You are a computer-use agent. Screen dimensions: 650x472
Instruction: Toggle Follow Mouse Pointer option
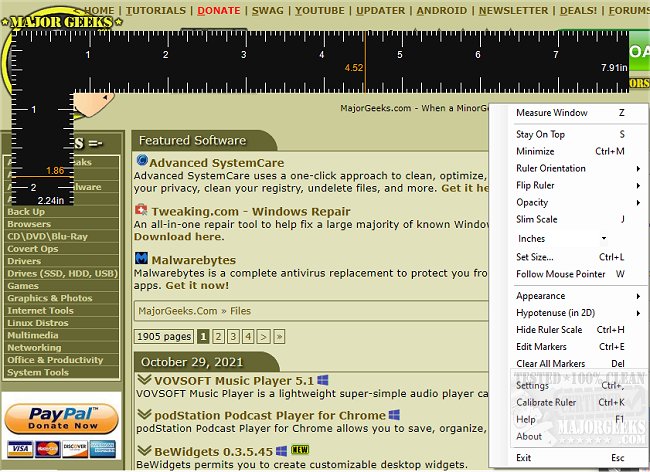coord(570,274)
